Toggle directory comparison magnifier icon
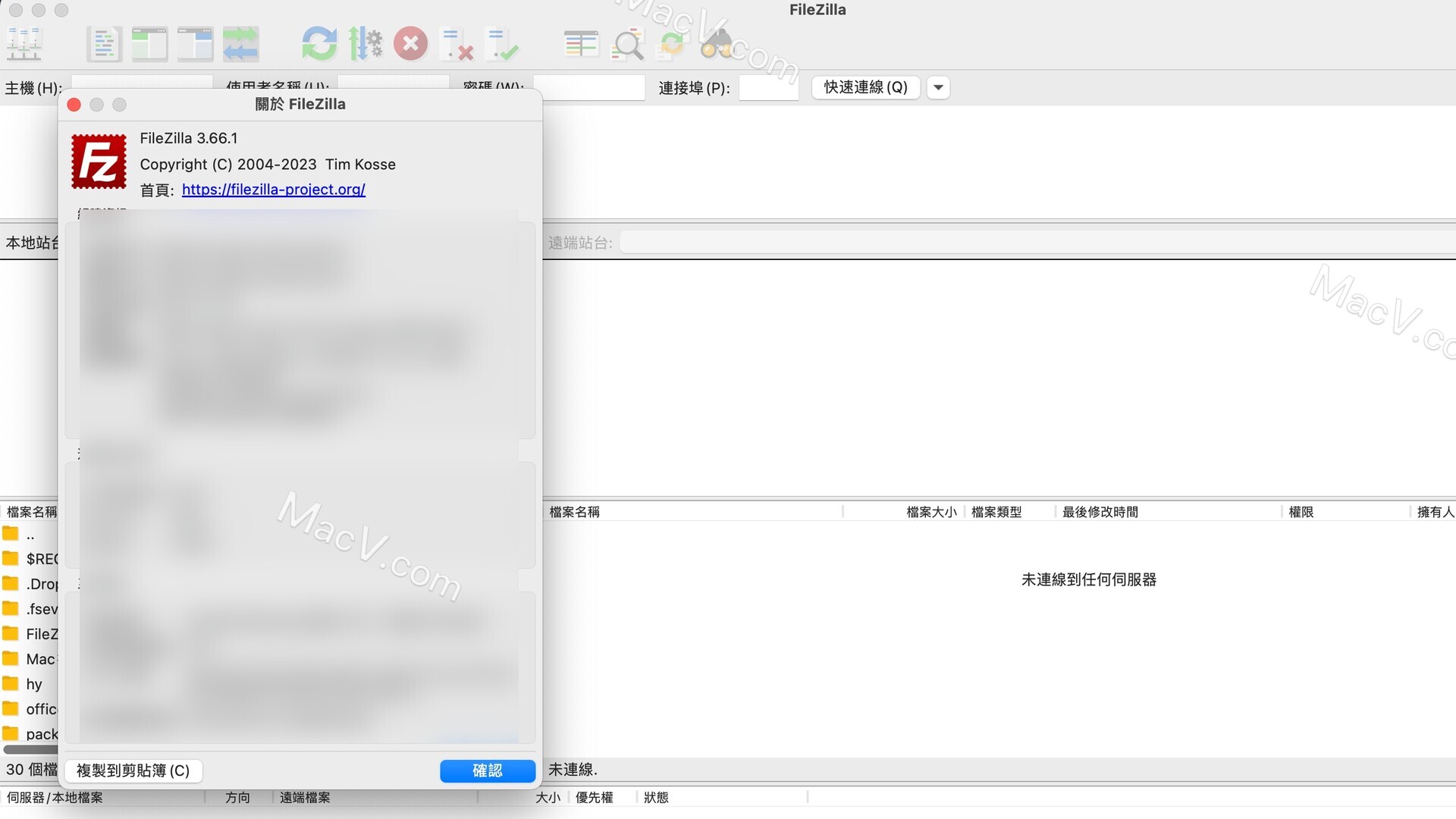The width and height of the screenshot is (1456, 819). (x=627, y=44)
